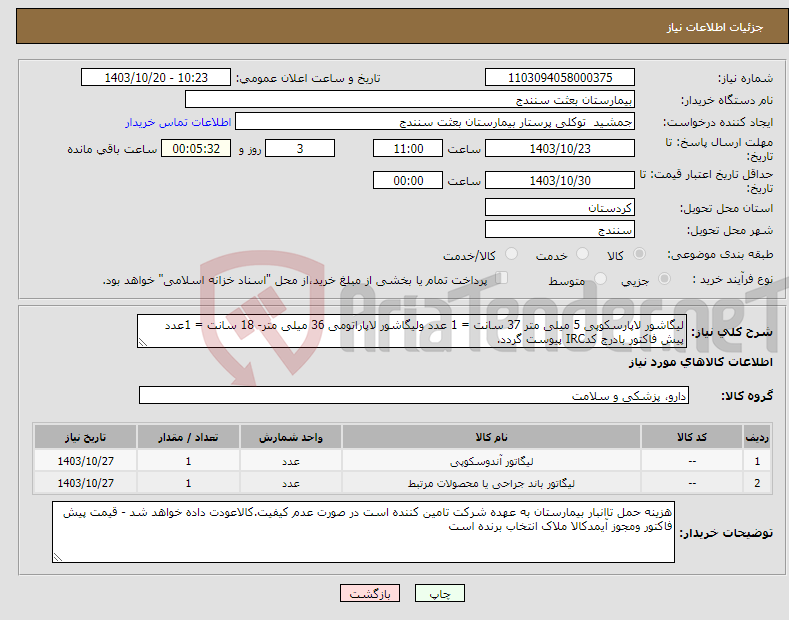
Task: Click the کد کالا column header
Action: pyautogui.click(x=692, y=437)
